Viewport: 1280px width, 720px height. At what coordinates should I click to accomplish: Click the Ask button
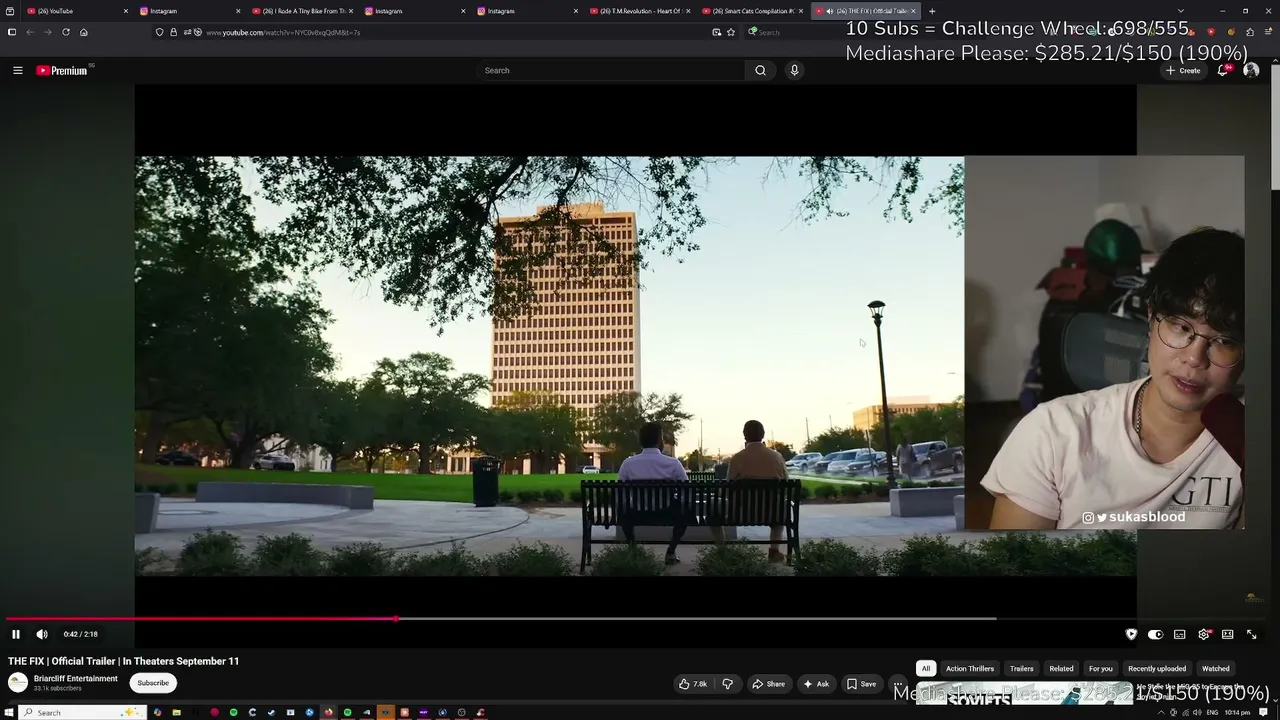point(816,684)
